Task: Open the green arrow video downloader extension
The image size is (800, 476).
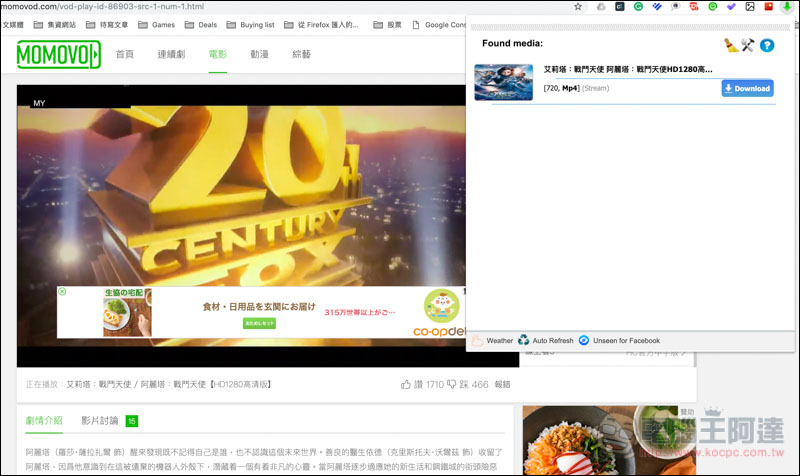Action: [787, 7]
